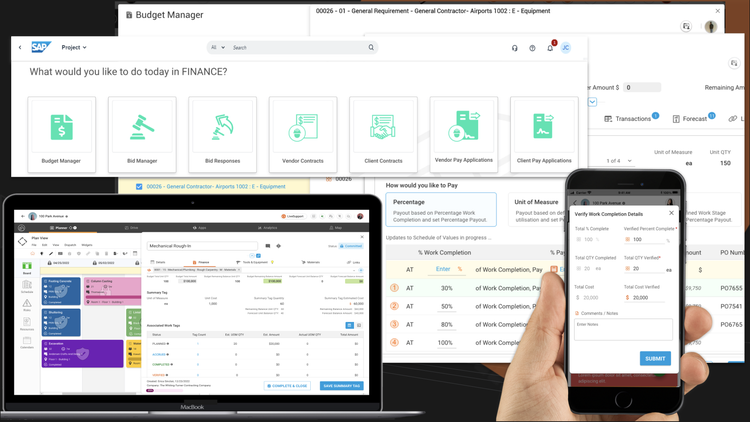This screenshot has height=422, width=750.
Task: Open the Committed status dropdown
Action: click(351, 246)
